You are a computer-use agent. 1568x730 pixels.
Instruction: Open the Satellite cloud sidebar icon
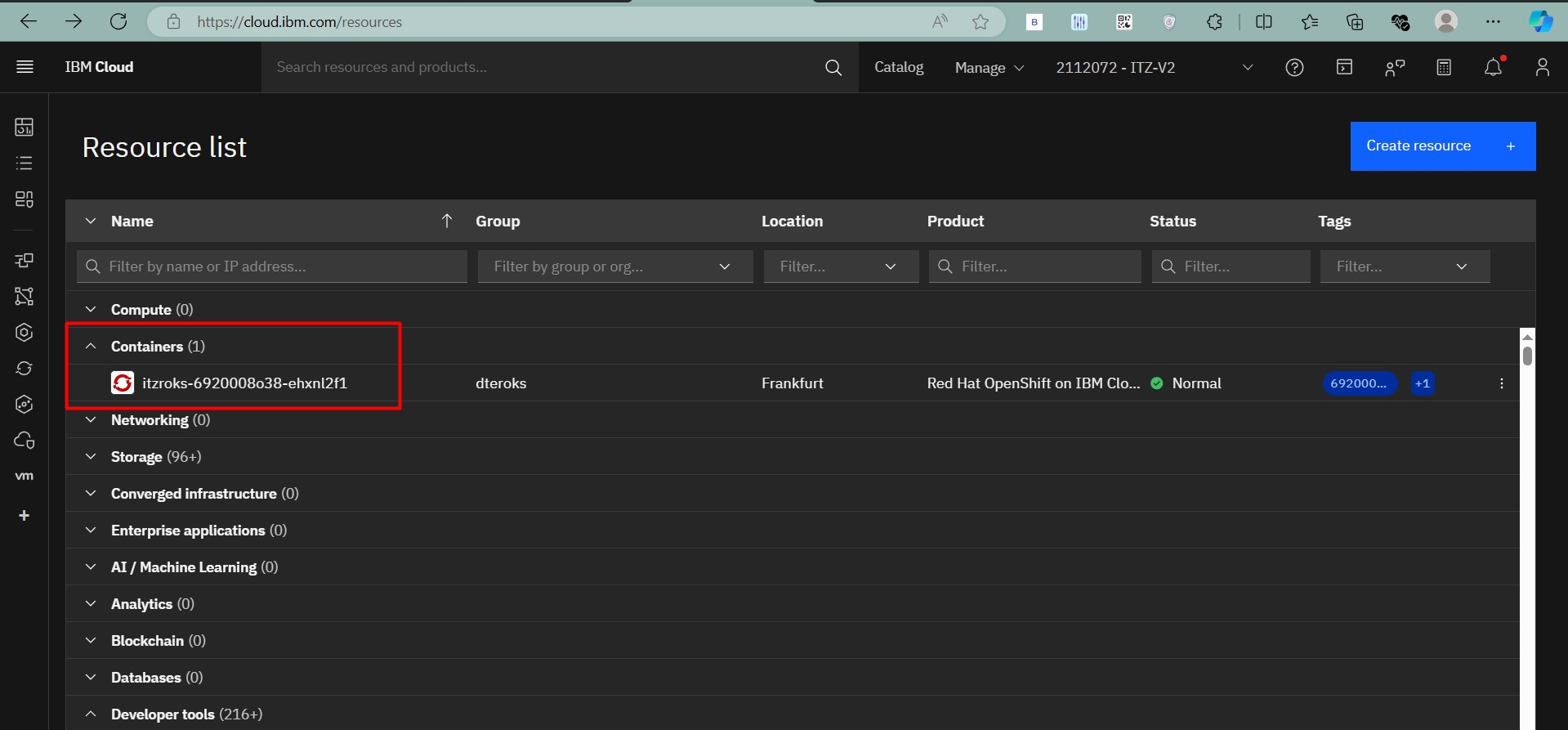click(x=25, y=441)
